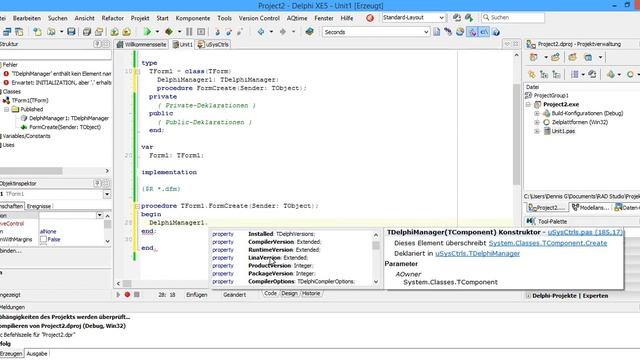640x360 pixels.
Task: Switch to the Design view tab
Action: coord(289,293)
